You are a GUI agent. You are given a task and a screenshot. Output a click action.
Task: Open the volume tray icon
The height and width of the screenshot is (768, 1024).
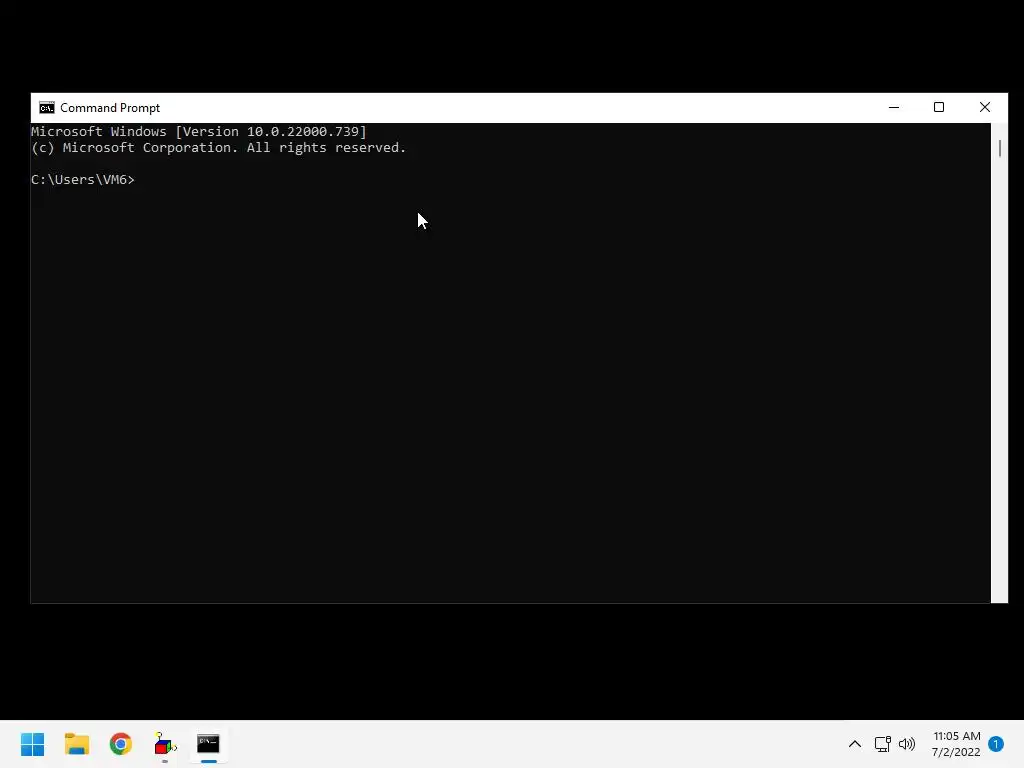(x=906, y=744)
